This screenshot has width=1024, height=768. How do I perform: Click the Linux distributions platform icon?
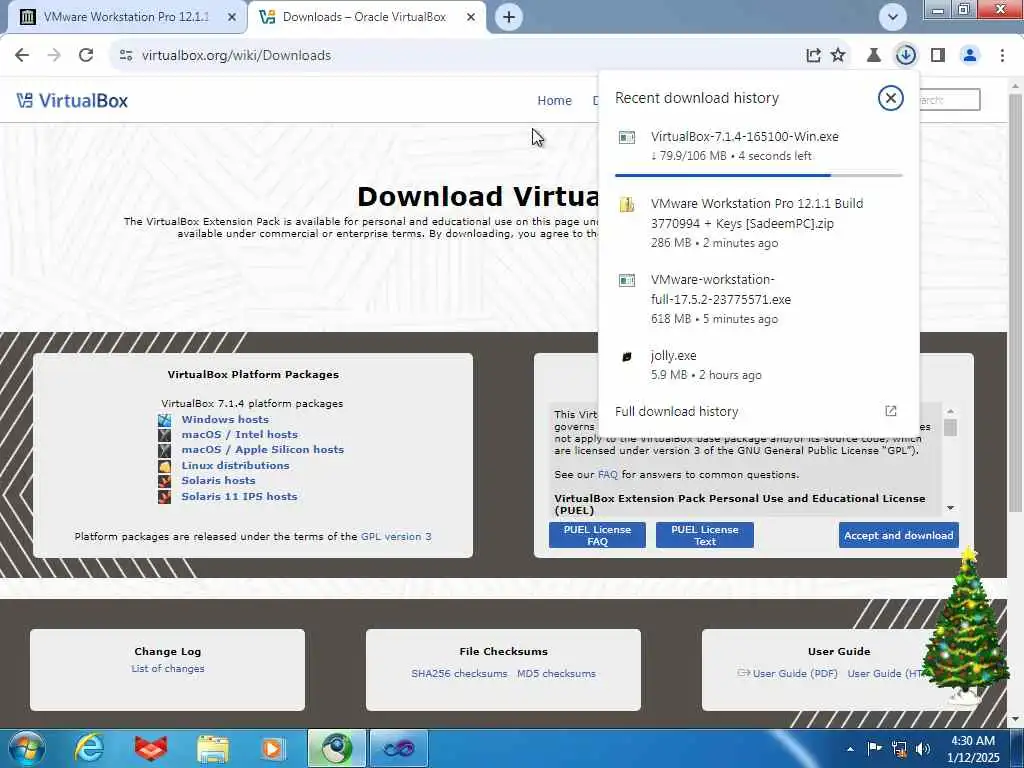[x=165, y=466]
